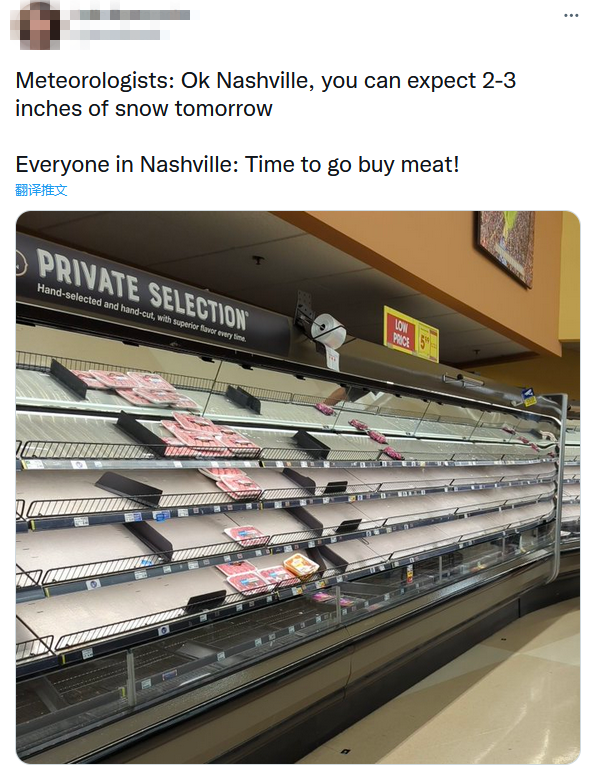Open the attached empty meat shelf photo
The image size is (597, 773).
(x=298, y=487)
